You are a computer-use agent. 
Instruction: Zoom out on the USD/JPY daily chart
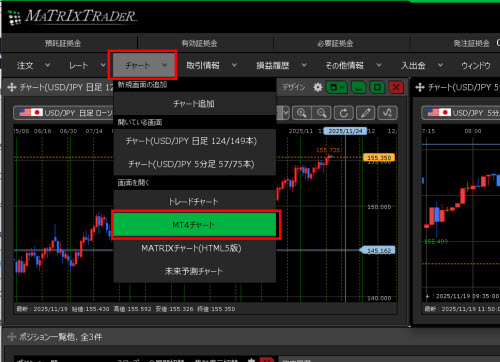click(321, 113)
